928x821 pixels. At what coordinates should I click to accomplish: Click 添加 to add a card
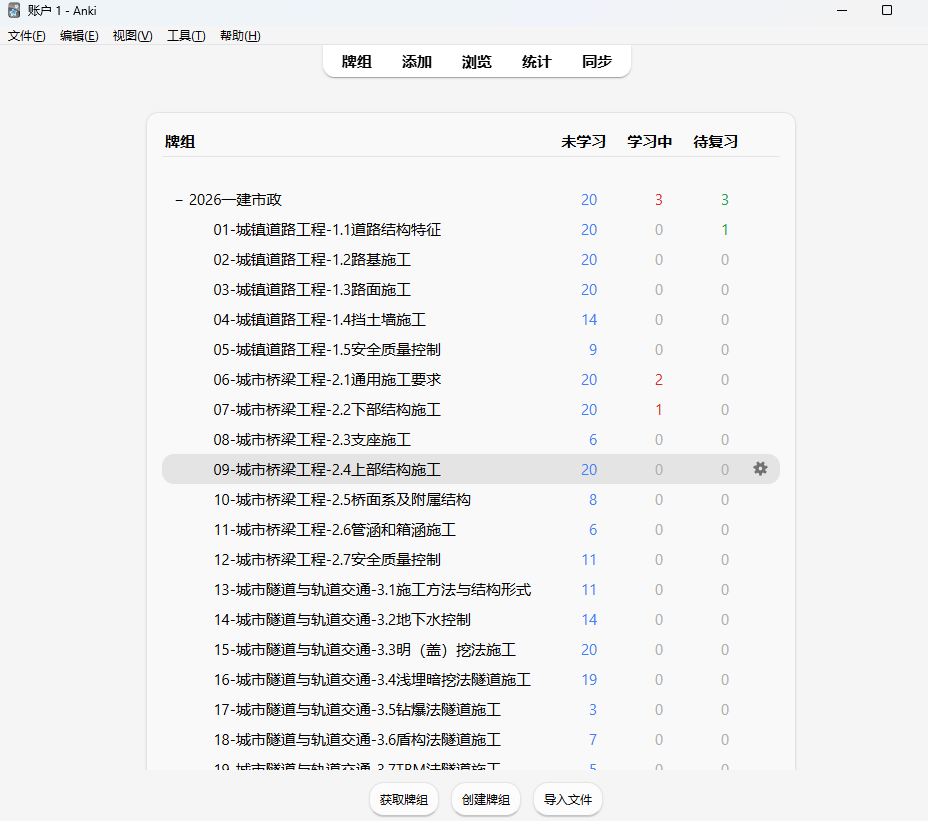(x=417, y=62)
